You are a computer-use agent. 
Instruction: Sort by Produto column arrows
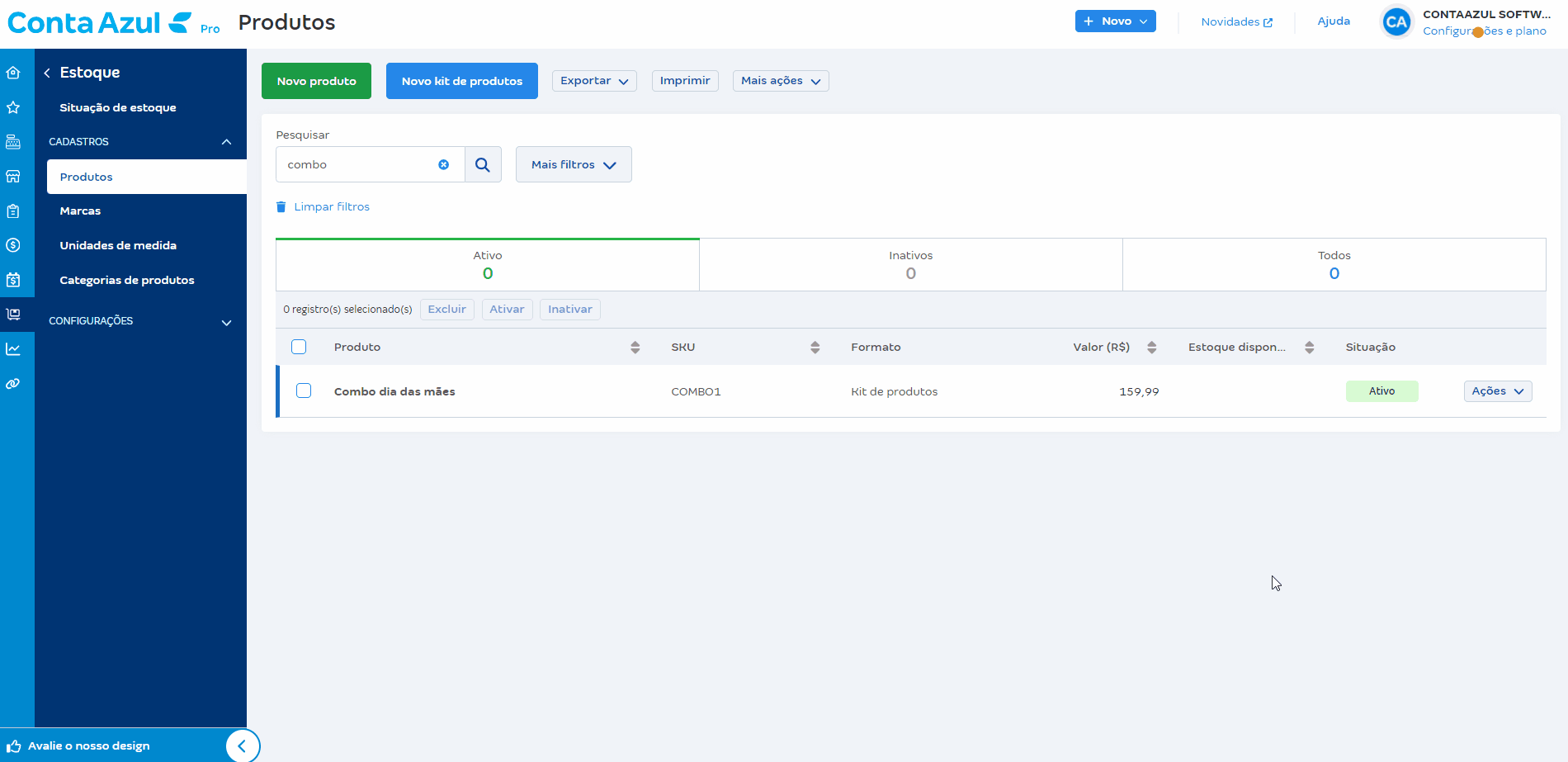635,348
